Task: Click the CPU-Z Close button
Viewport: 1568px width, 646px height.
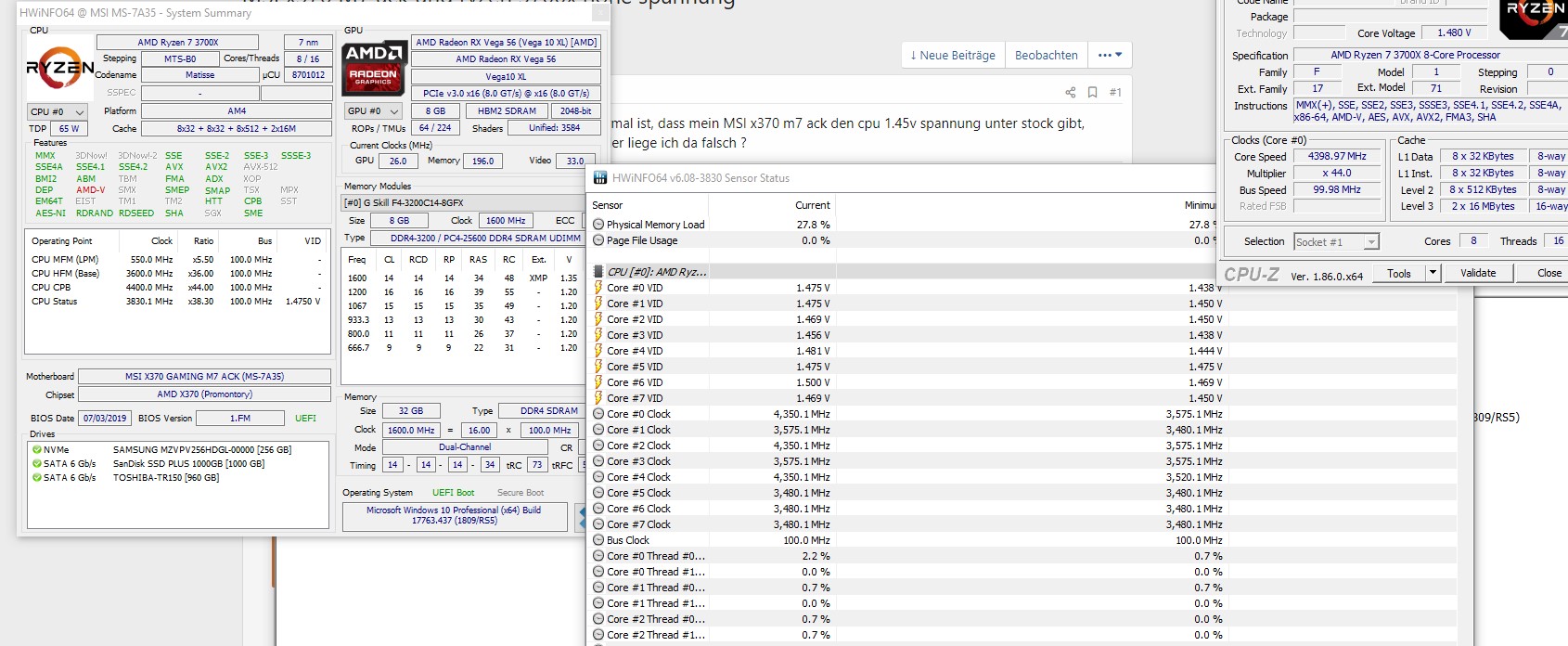Action: [1542, 273]
